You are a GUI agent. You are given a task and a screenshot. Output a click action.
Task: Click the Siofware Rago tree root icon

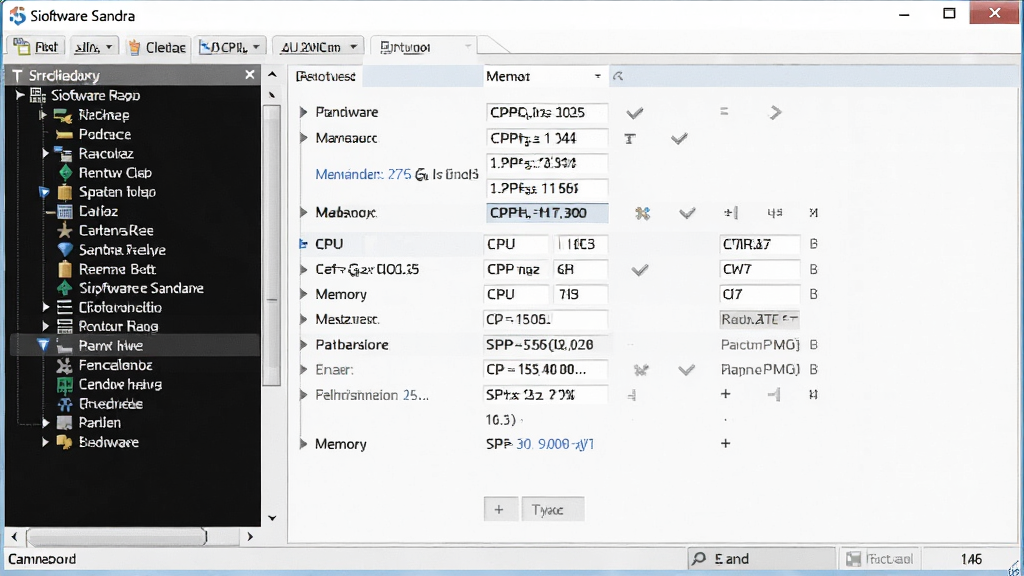click(x=38, y=95)
